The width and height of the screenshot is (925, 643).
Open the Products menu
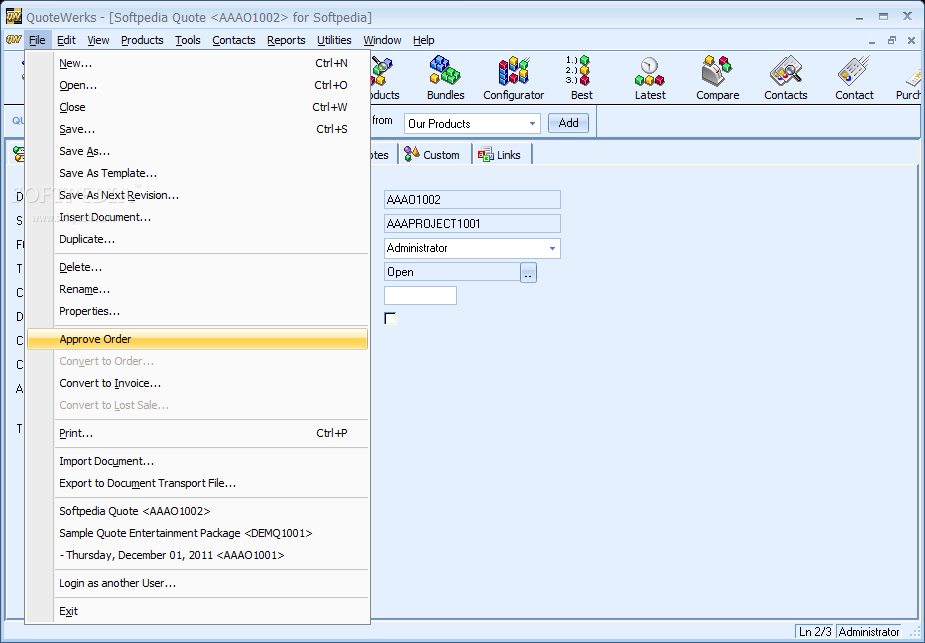click(142, 40)
